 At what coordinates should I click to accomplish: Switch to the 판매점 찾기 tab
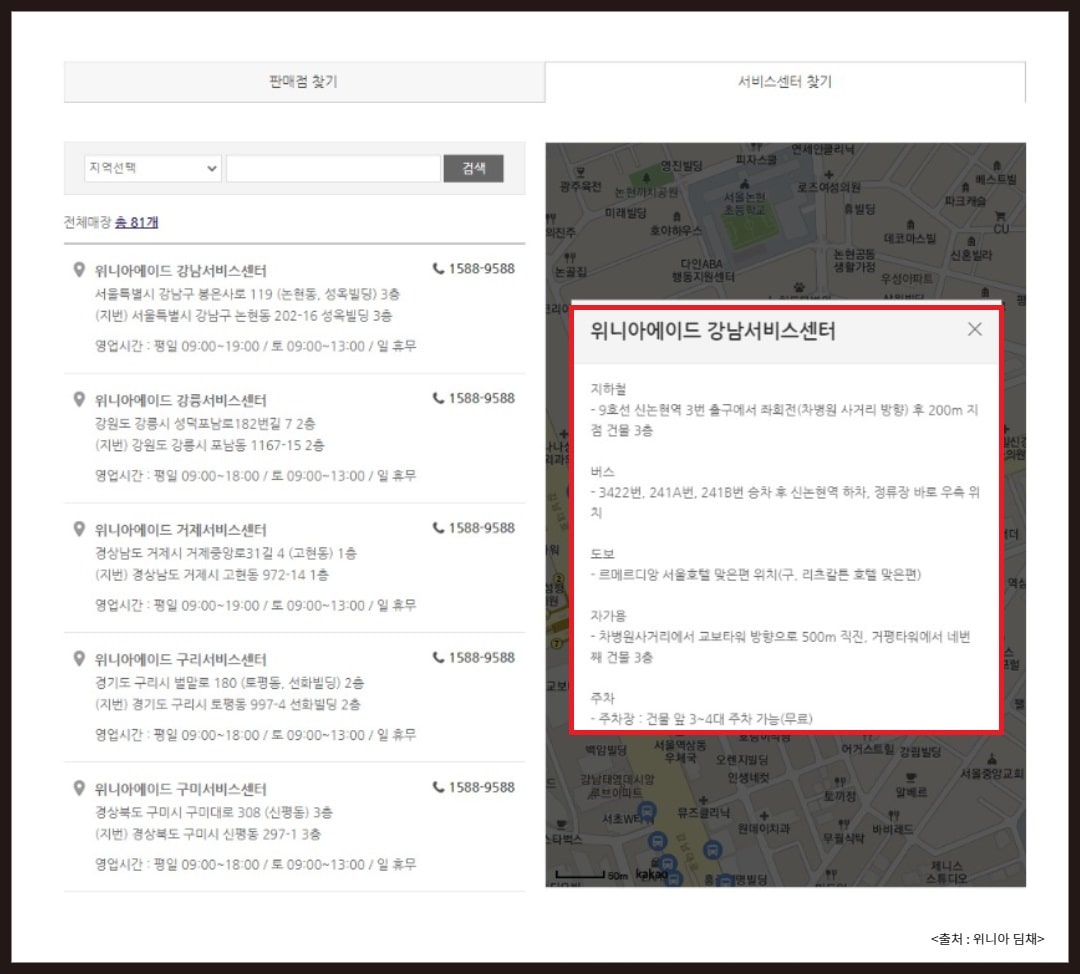tap(304, 82)
